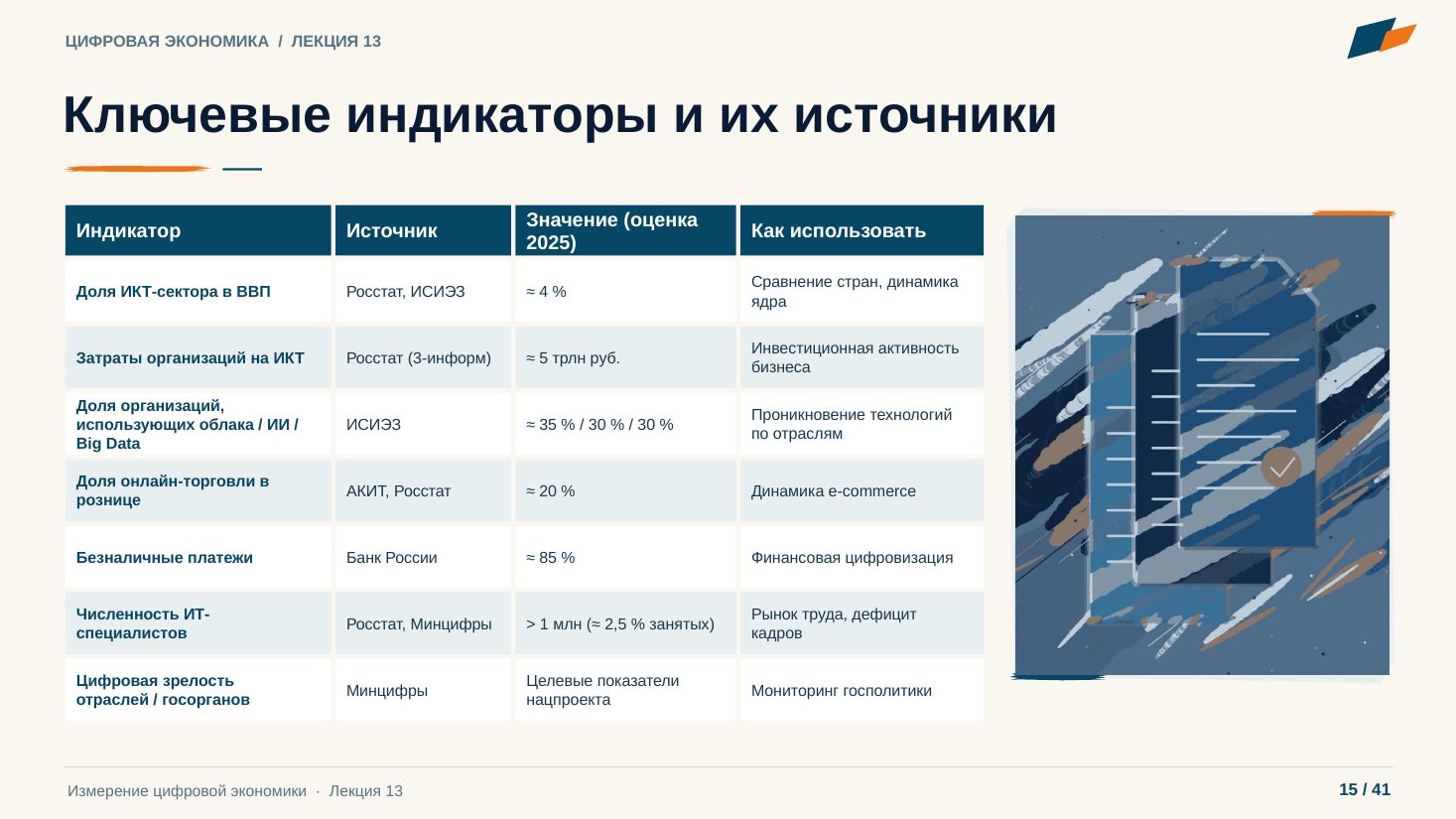
Task: Select the cell 'АКИТ, Росстат'
Action: pyautogui.click(x=423, y=491)
